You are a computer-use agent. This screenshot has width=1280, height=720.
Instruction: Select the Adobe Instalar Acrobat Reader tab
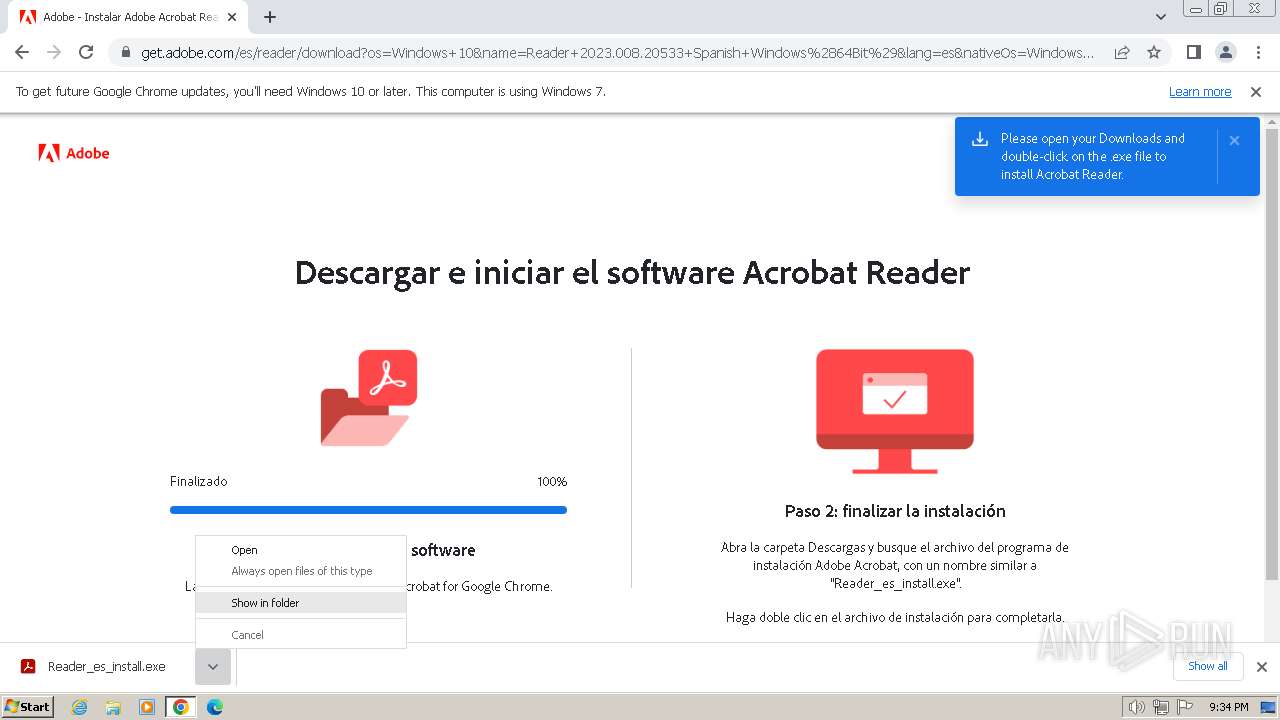(x=128, y=17)
